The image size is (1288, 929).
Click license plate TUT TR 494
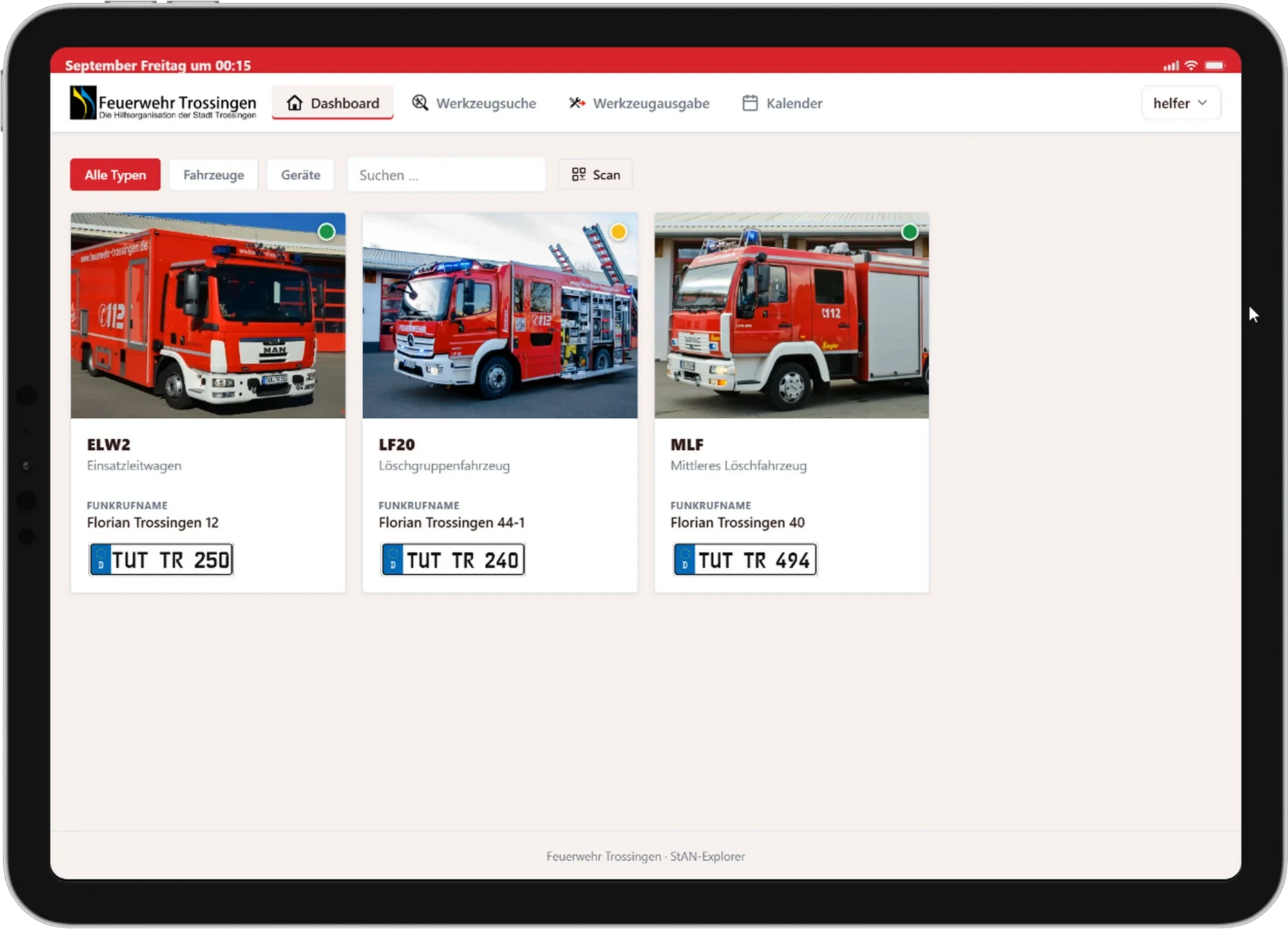[x=745, y=559]
